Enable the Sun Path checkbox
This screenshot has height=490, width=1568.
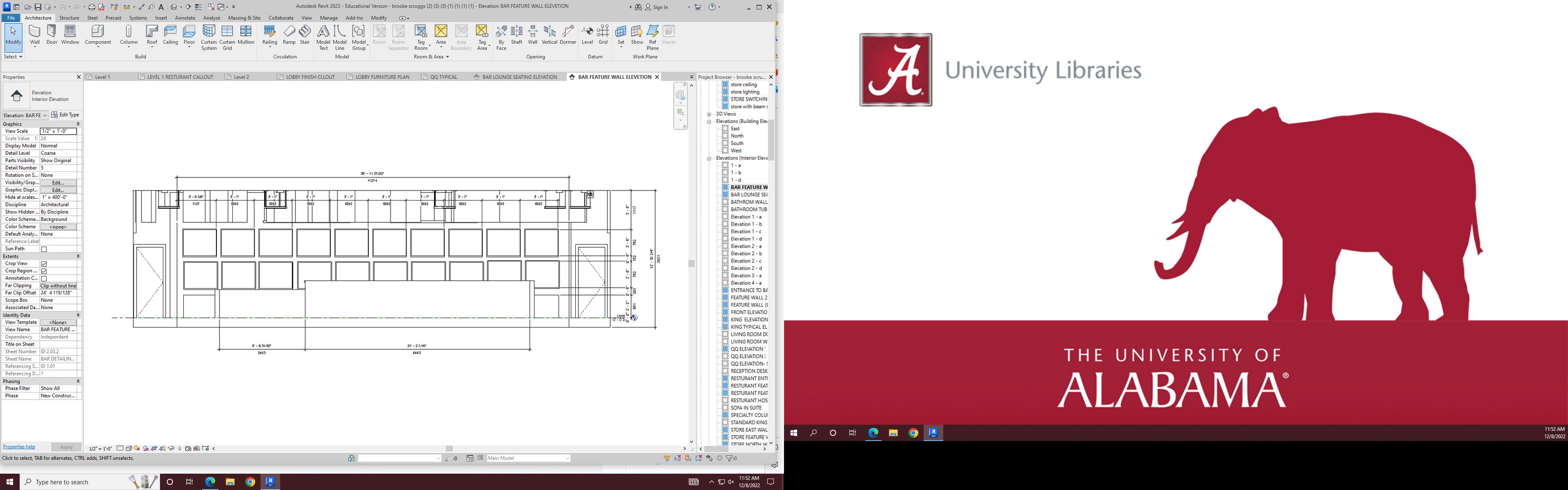click(x=44, y=249)
